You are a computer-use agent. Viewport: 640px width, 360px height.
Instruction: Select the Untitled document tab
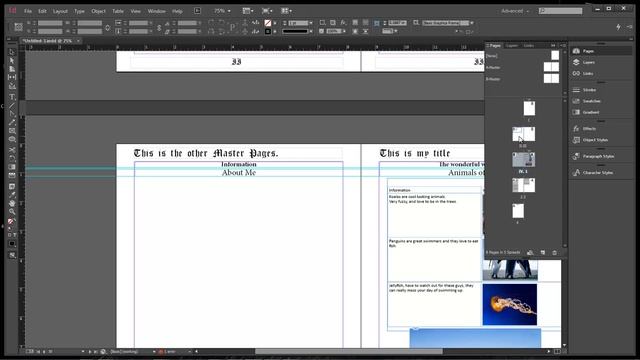(47, 41)
